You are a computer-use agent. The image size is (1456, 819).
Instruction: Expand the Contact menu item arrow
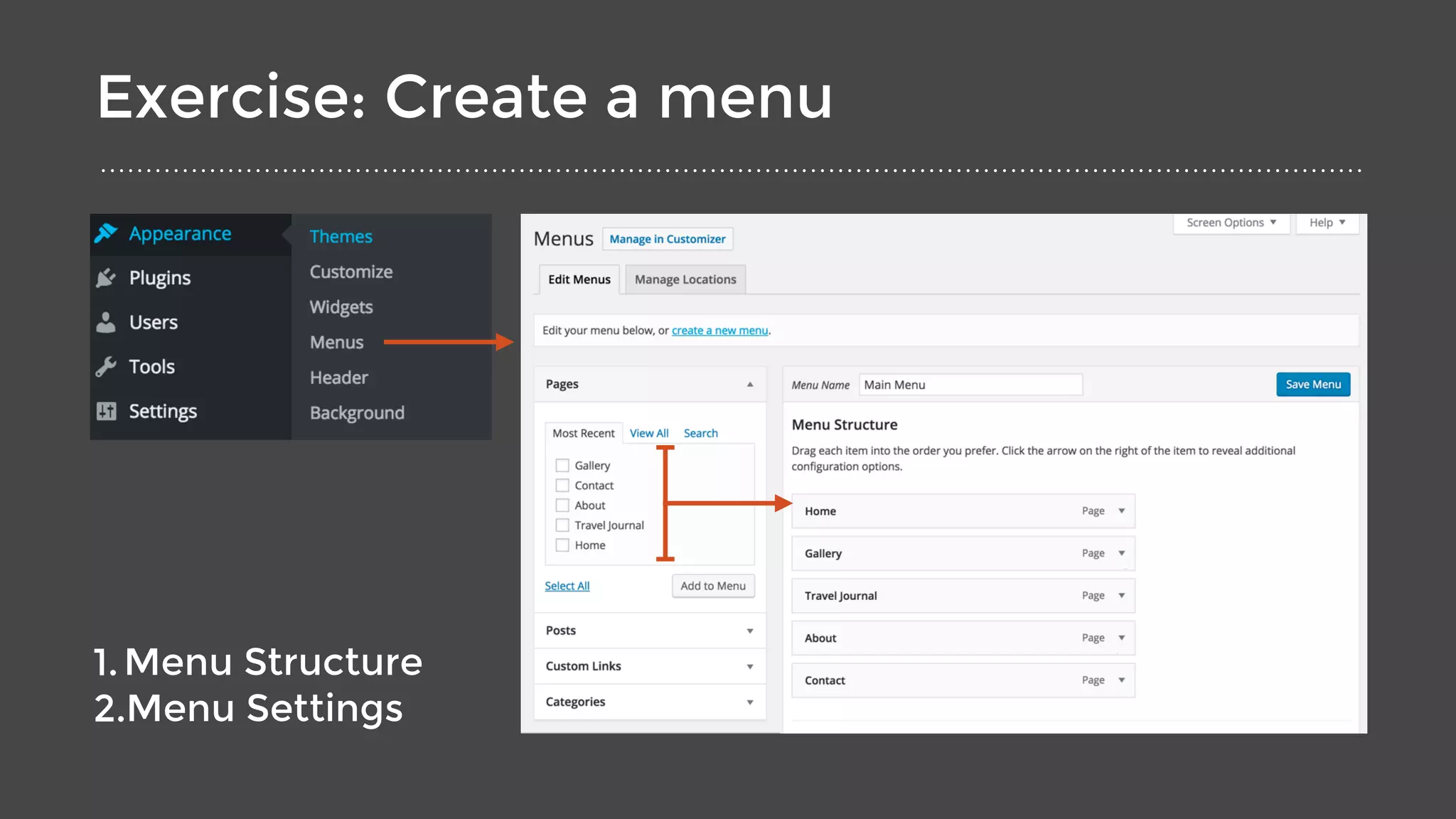point(1121,680)
